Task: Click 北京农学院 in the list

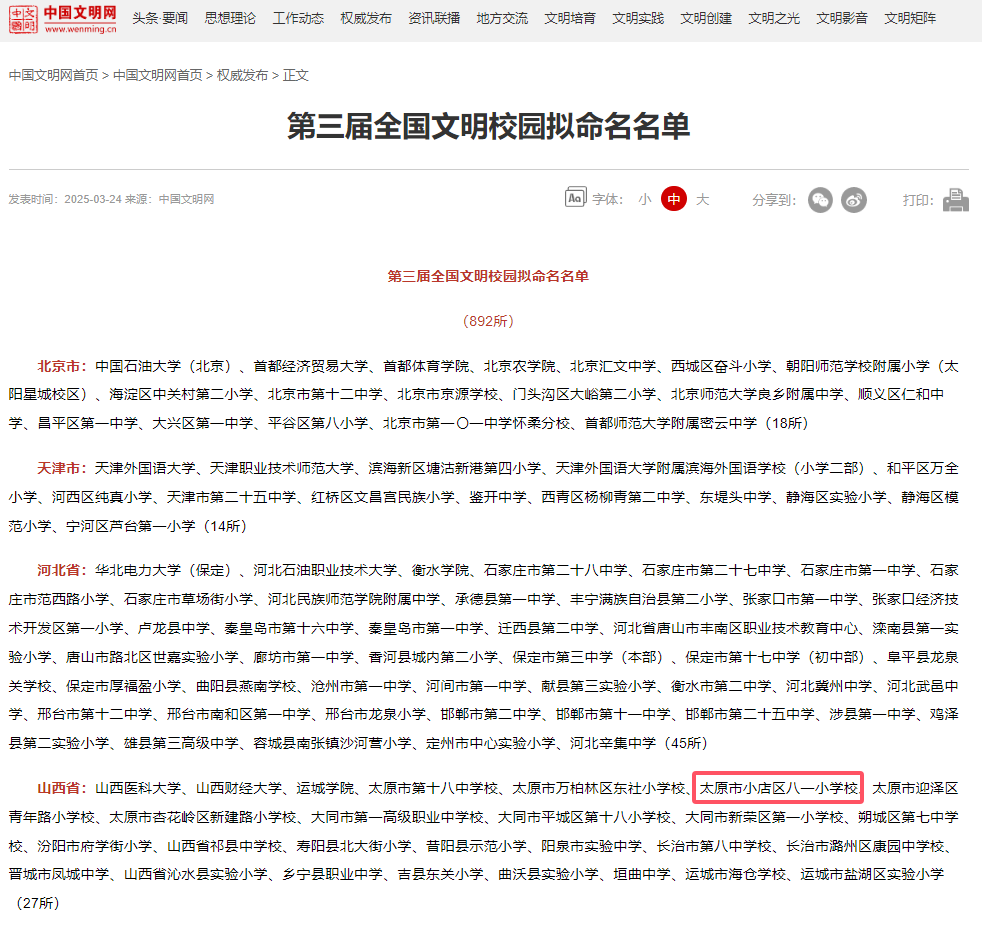Action: (x=520, y=366)
